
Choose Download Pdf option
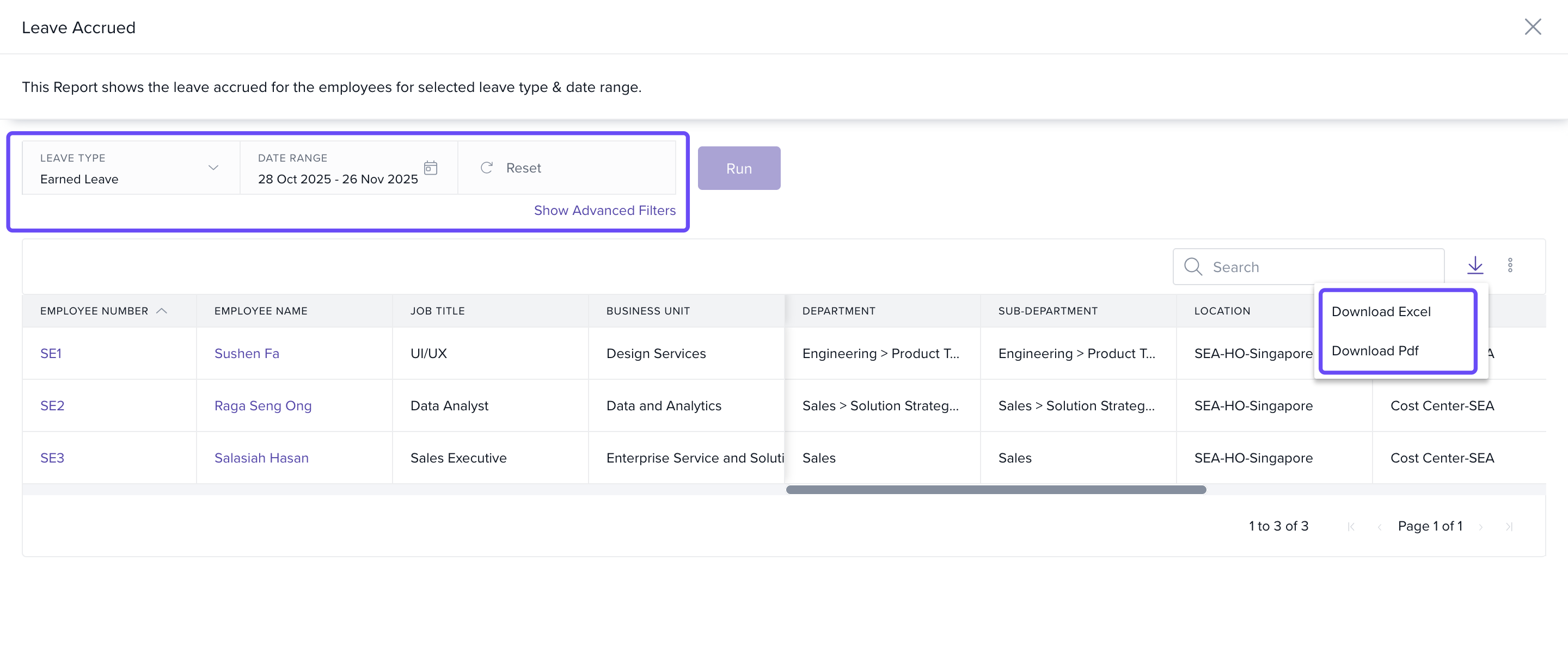pos(1374,351)
